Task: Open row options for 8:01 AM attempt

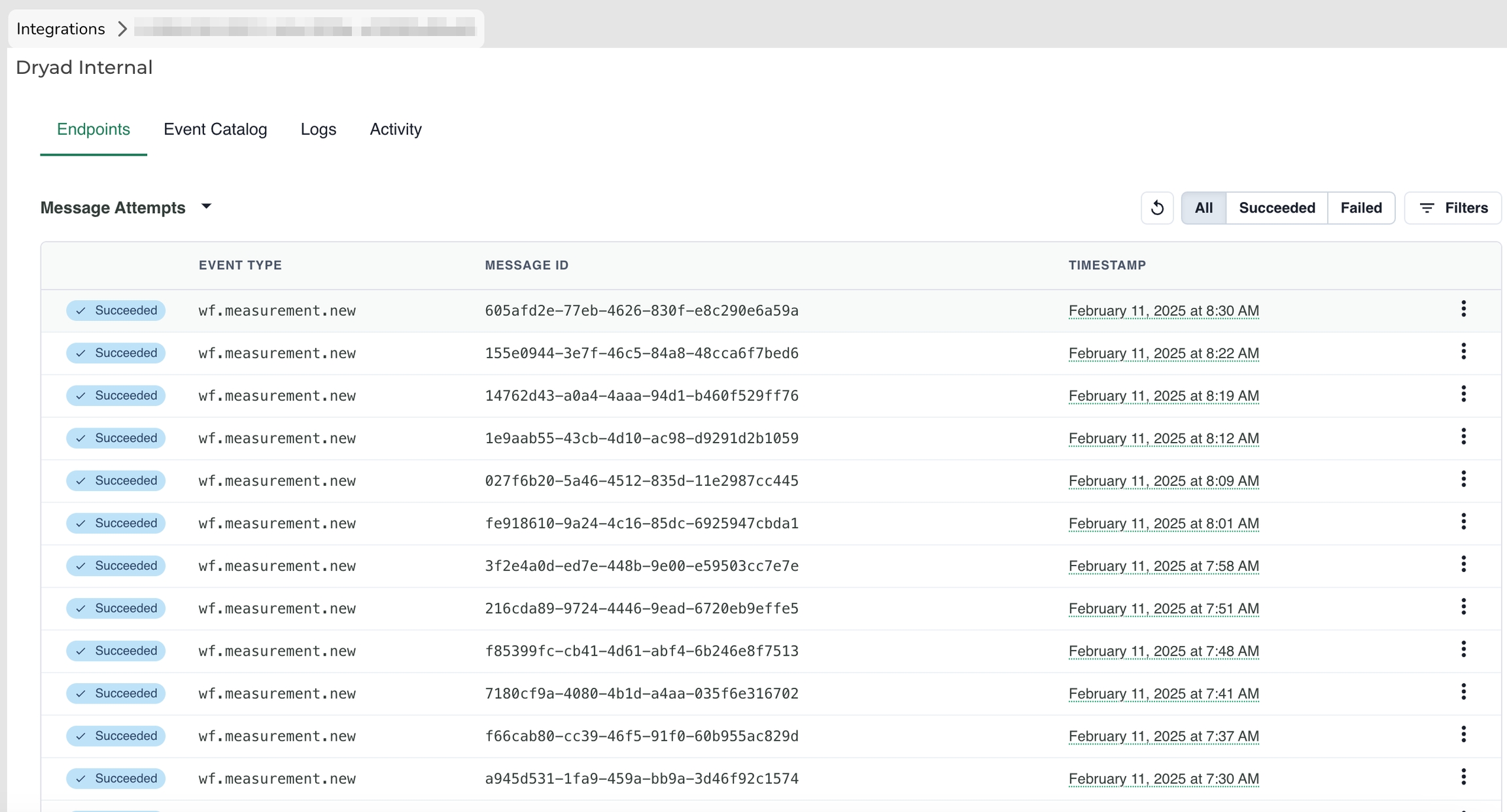Action: click(x=1463, y=522)
